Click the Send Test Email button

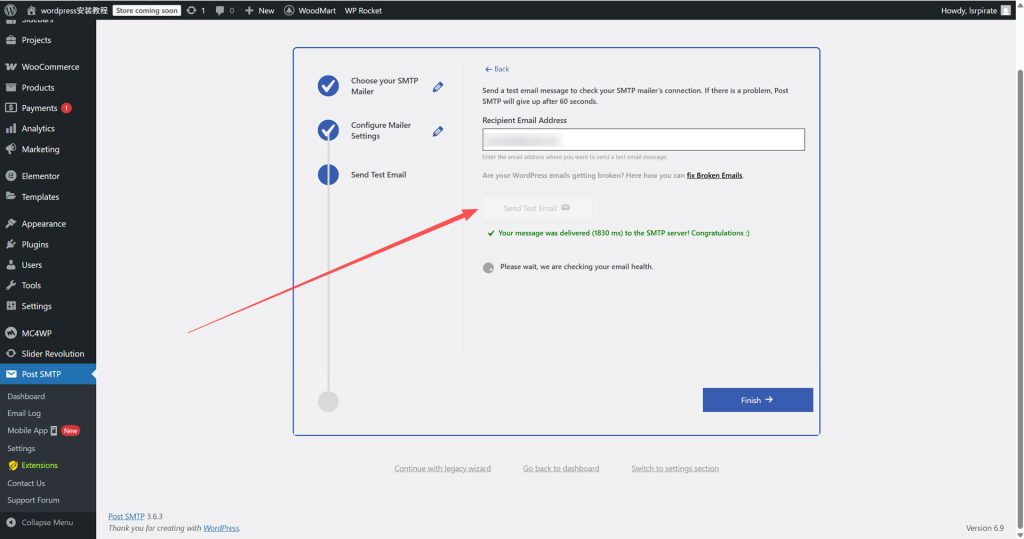(537, 208)
